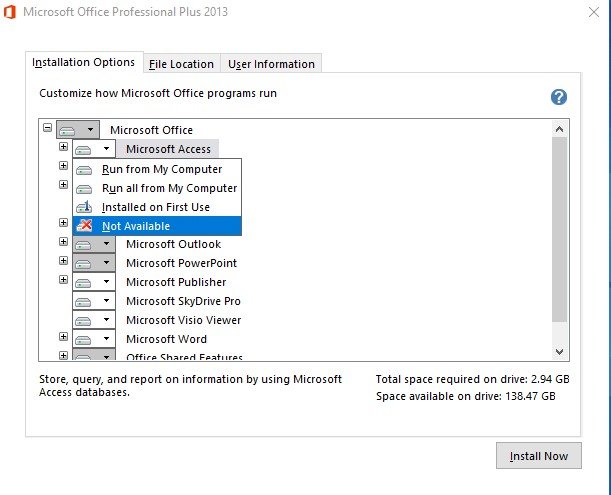Click the Install Now button
This screenshot has width=611, height=495.
click(539, 456)
